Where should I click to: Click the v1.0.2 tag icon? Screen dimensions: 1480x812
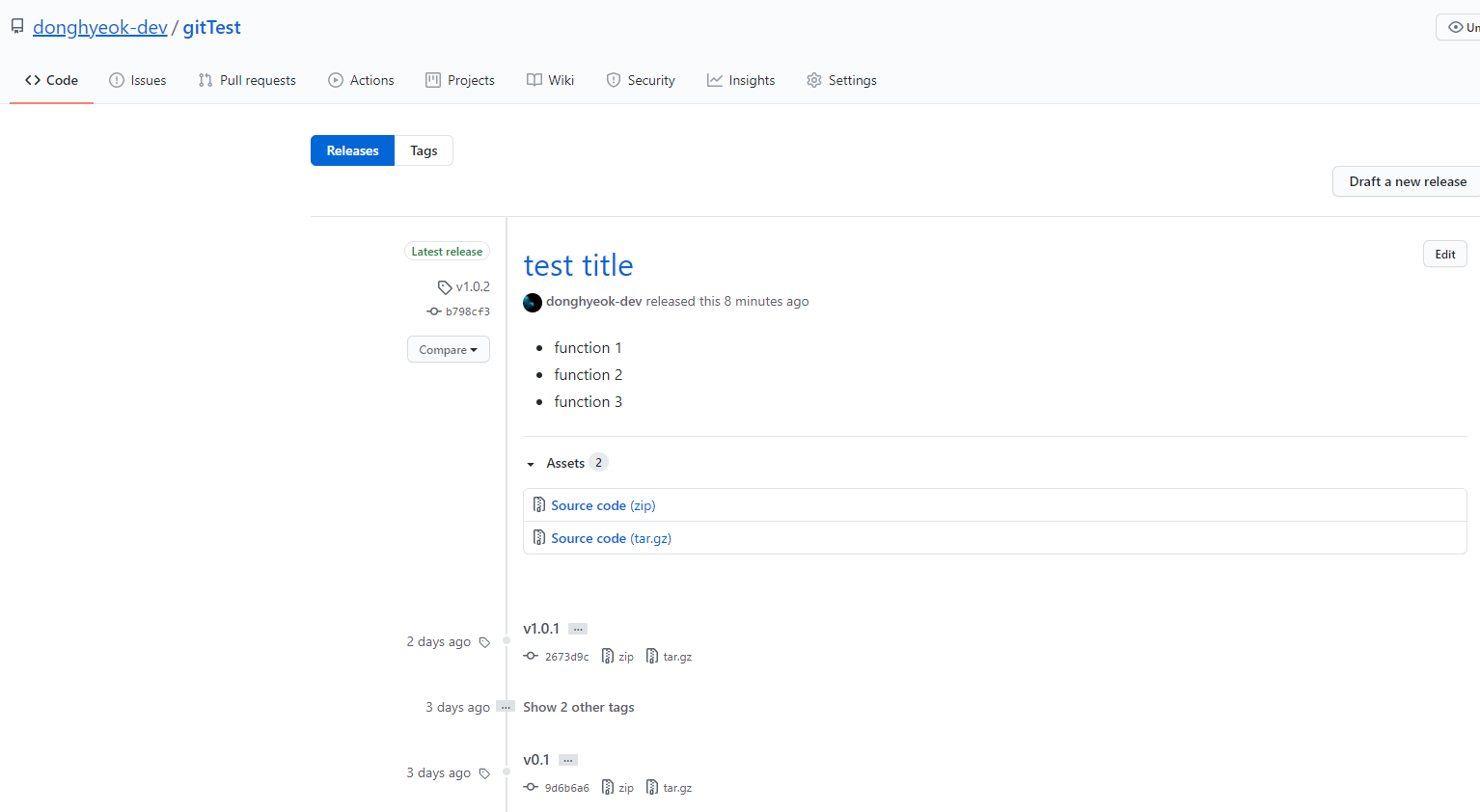pyautogui.click(x=445, y=287)
